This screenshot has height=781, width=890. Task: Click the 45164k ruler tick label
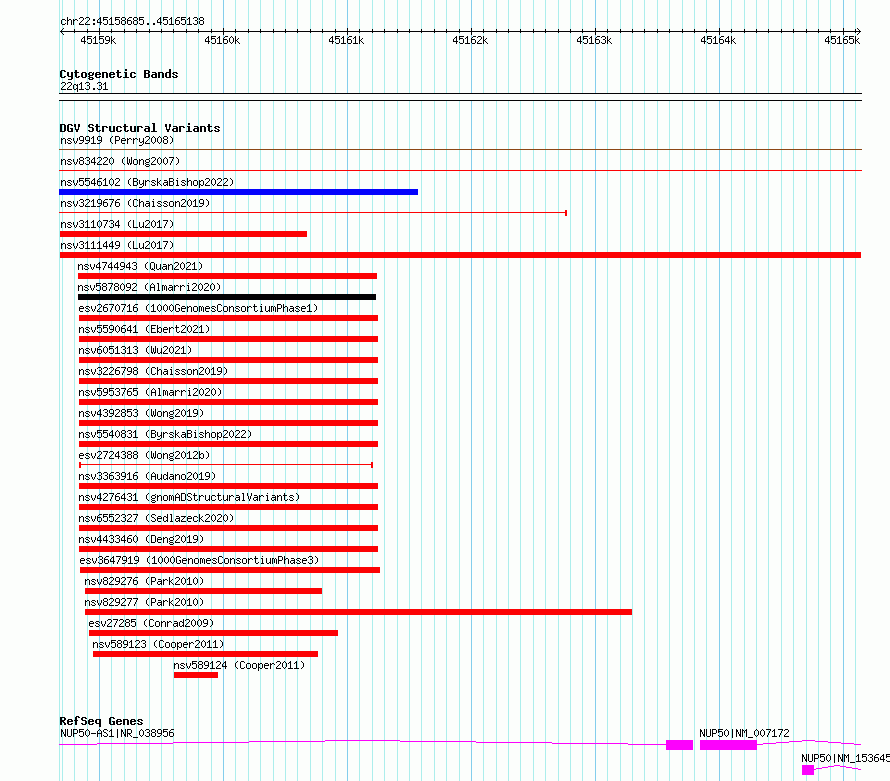718,40
